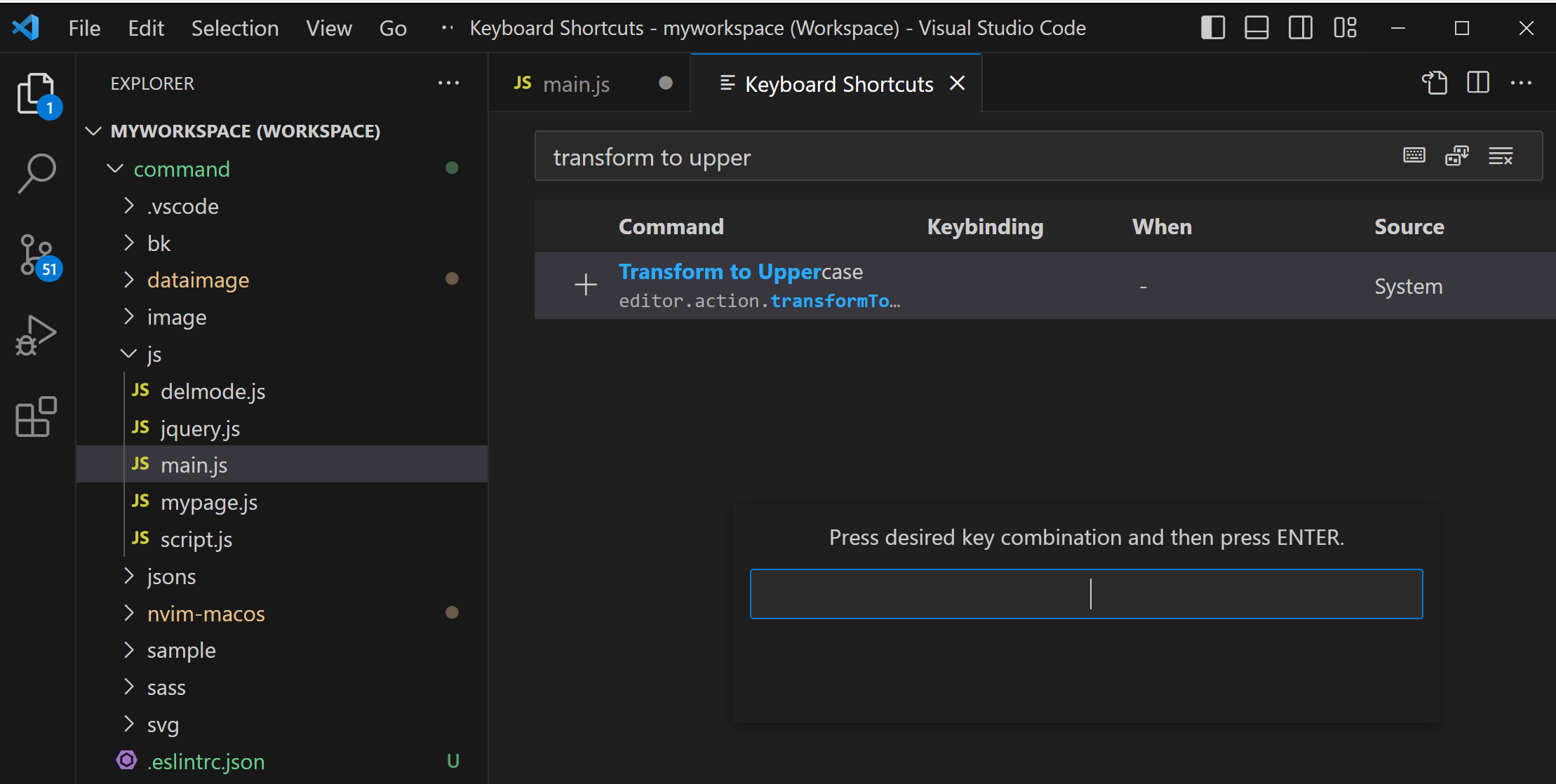Click the Source column header

1409,227
